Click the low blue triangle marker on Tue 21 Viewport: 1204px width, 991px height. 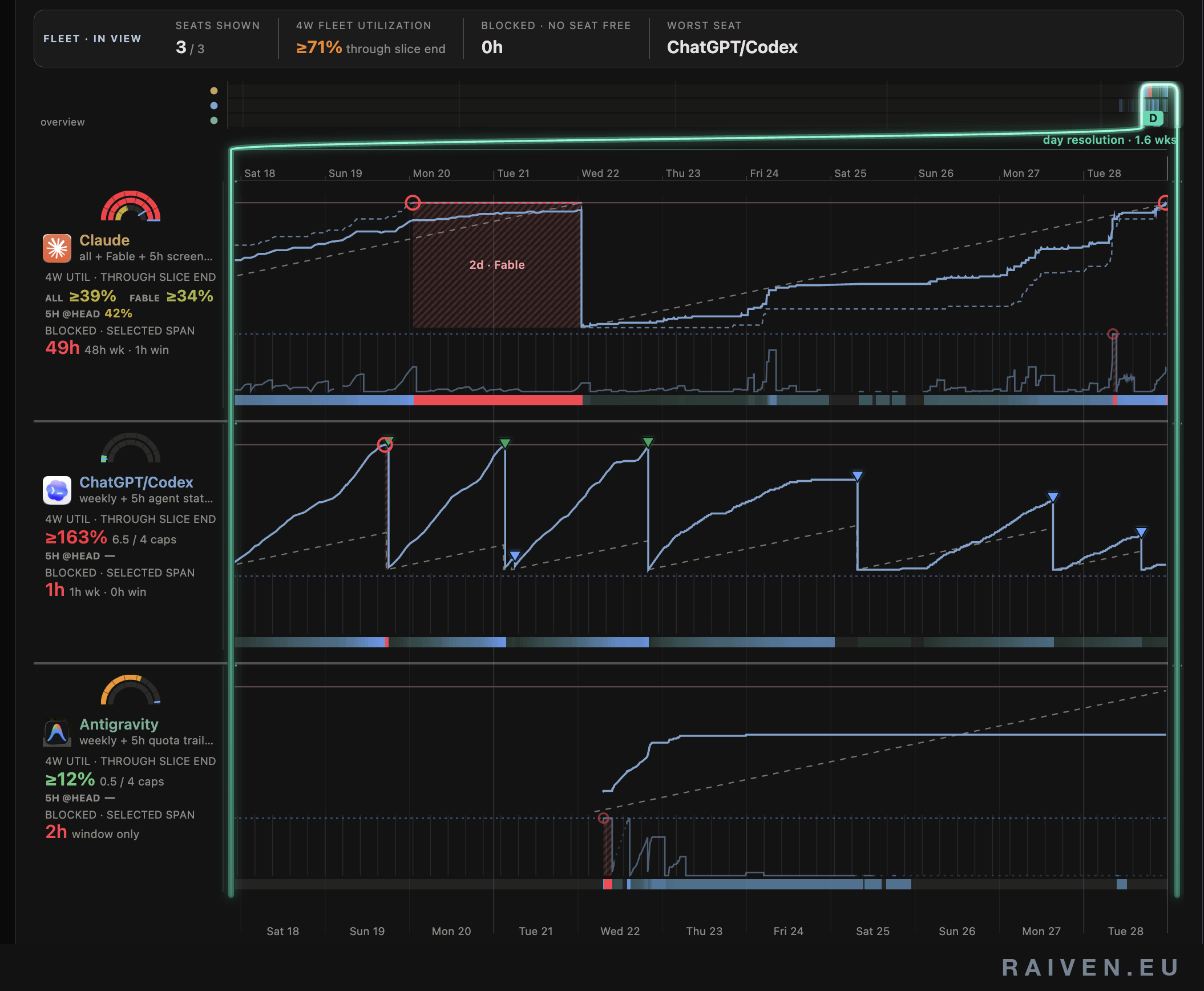[x=515, y=555]
